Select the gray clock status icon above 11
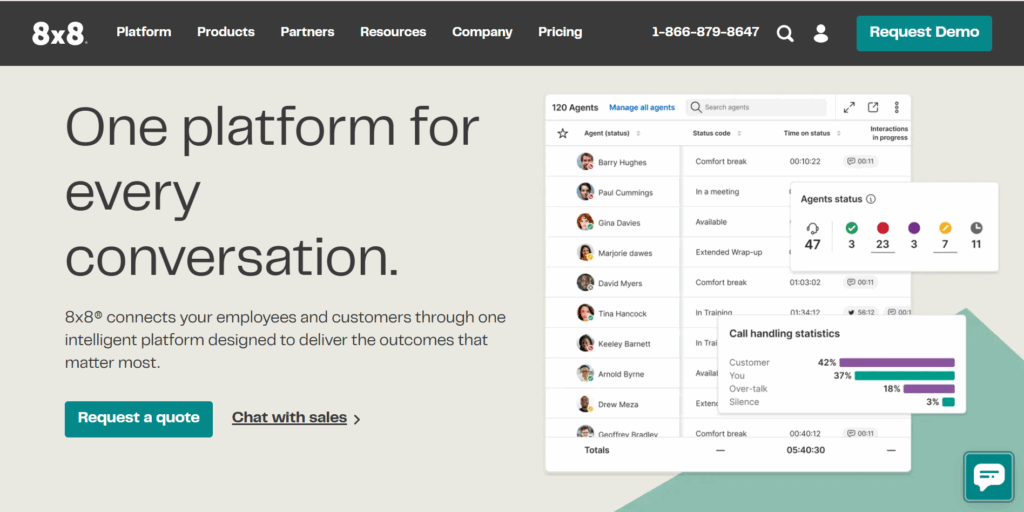The image size is (1024, 512). (x=976, y=228)
